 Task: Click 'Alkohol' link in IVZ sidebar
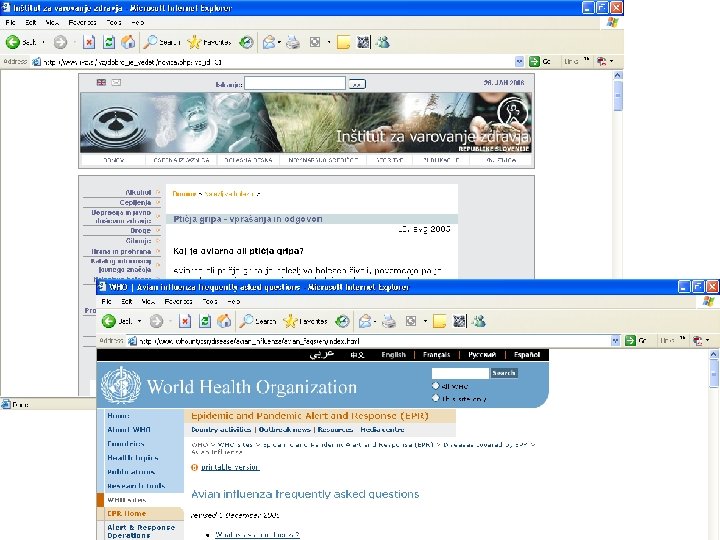point(138,192)
